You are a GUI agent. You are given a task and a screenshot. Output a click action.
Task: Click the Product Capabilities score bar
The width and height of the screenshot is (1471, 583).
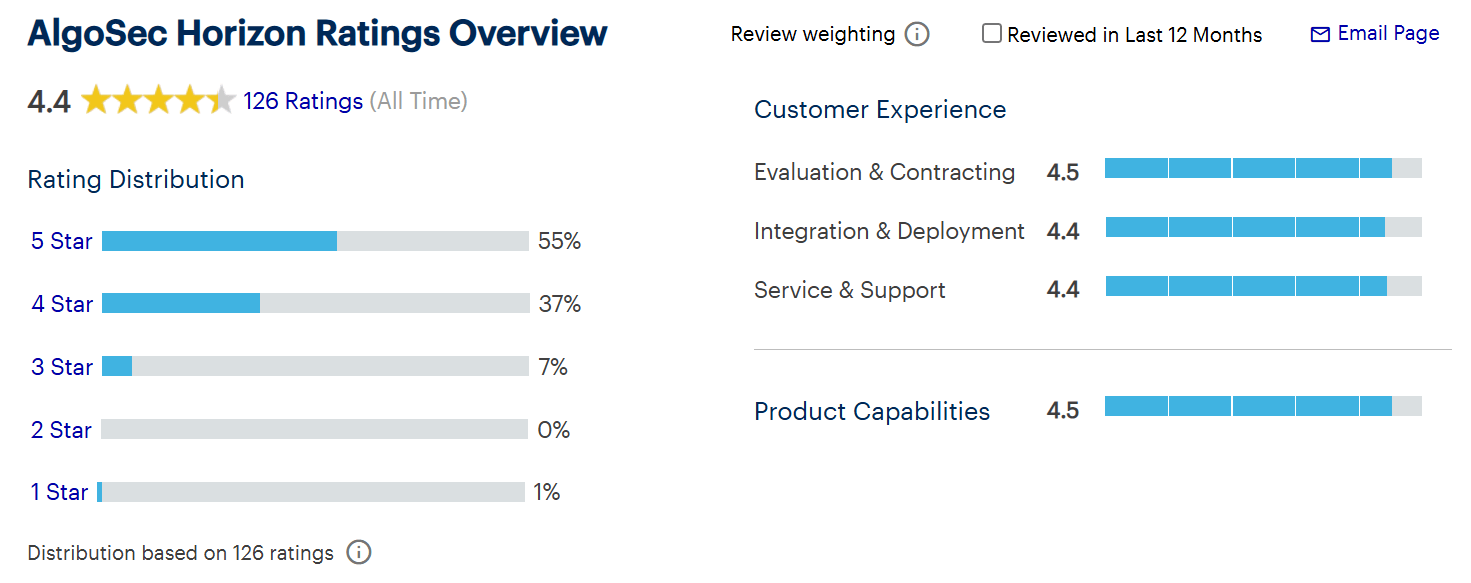pyautogui.click(x=1262, y=406)
